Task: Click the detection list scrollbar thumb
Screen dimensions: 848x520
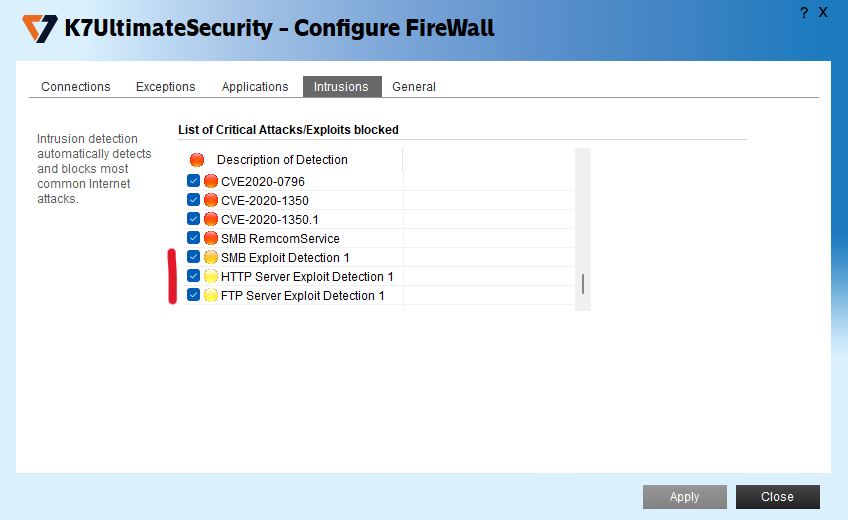Action: 583,284
